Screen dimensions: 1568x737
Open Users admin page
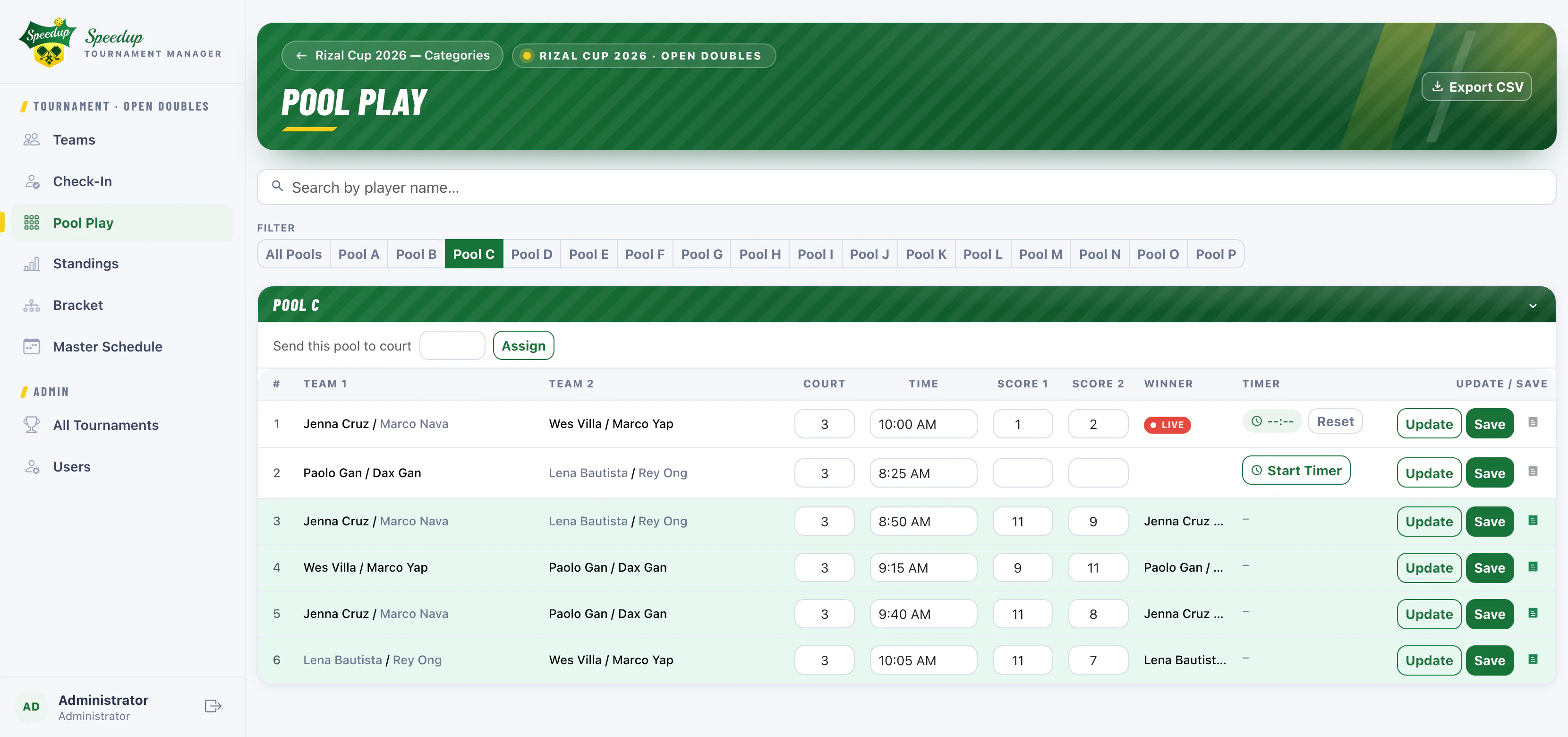pos(122,467)
